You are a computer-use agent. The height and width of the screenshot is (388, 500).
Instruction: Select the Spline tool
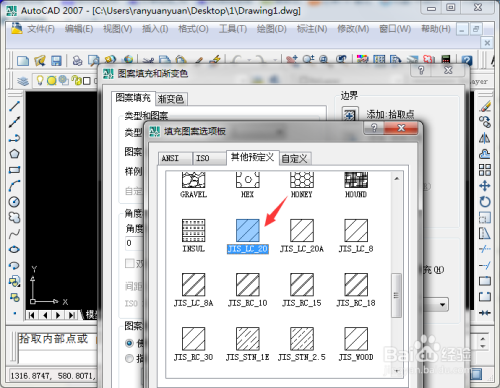pos(14,234)
